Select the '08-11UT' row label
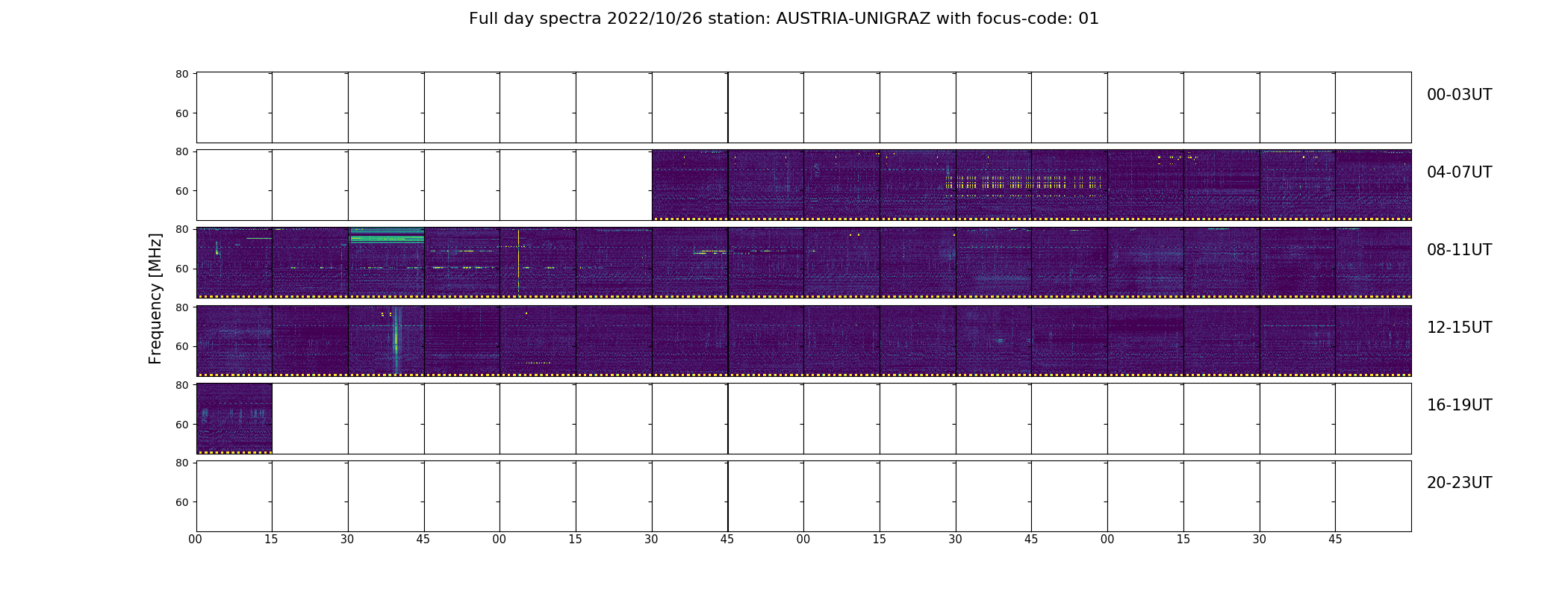 (x=1459, y=250)
